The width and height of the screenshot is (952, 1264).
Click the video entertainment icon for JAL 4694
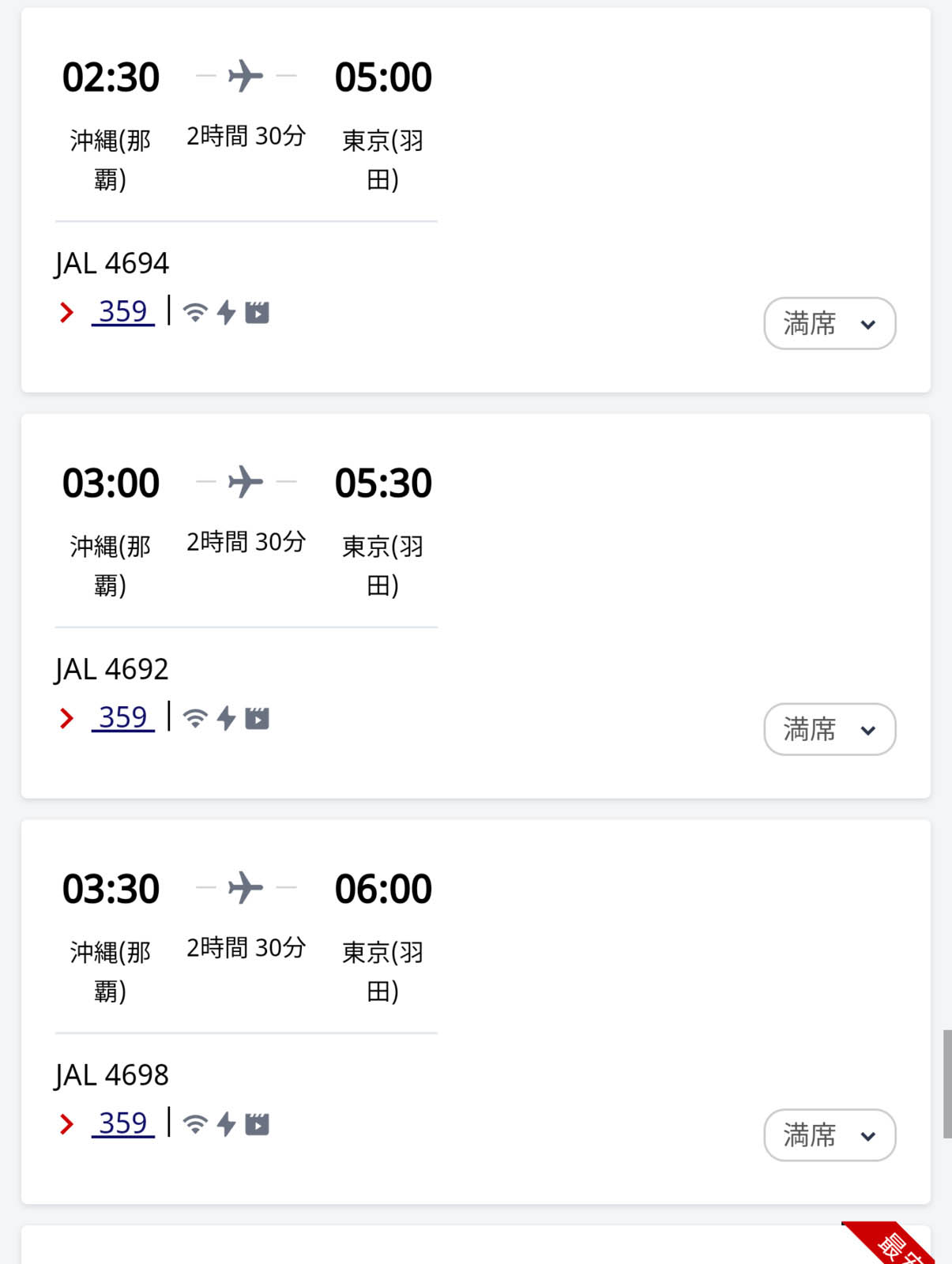click(x=257, y=313)
